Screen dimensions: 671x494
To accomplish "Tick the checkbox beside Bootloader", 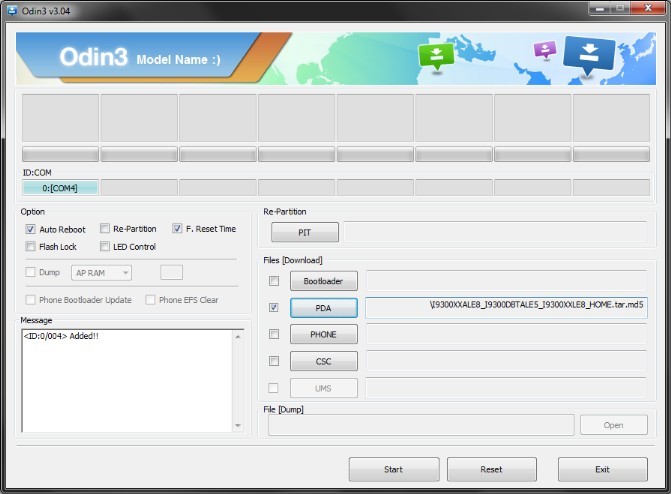I will click(x=274, y=281).
